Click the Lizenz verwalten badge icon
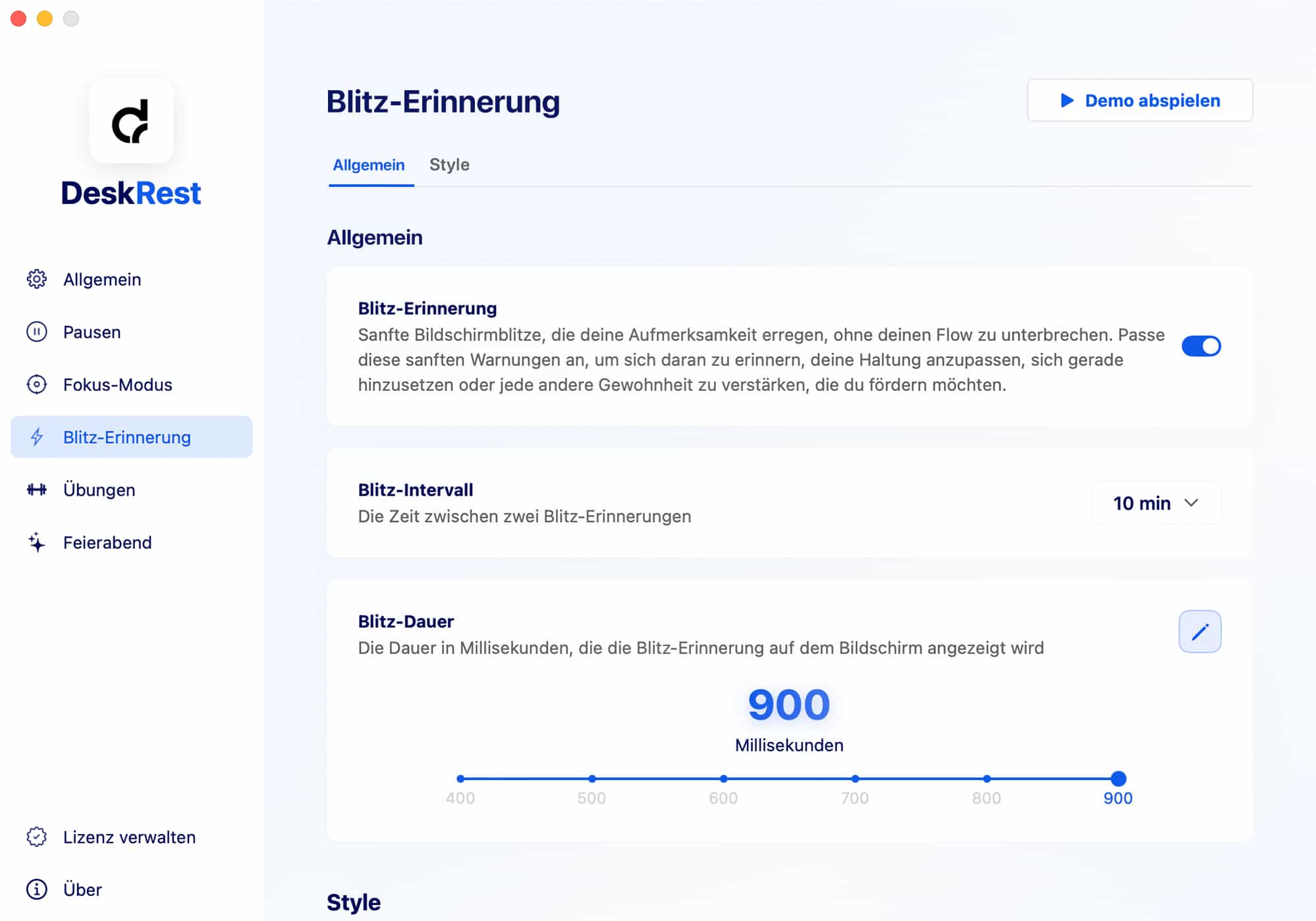The width and height of the screenshot is (1316, 921). [x=37, y=837]
